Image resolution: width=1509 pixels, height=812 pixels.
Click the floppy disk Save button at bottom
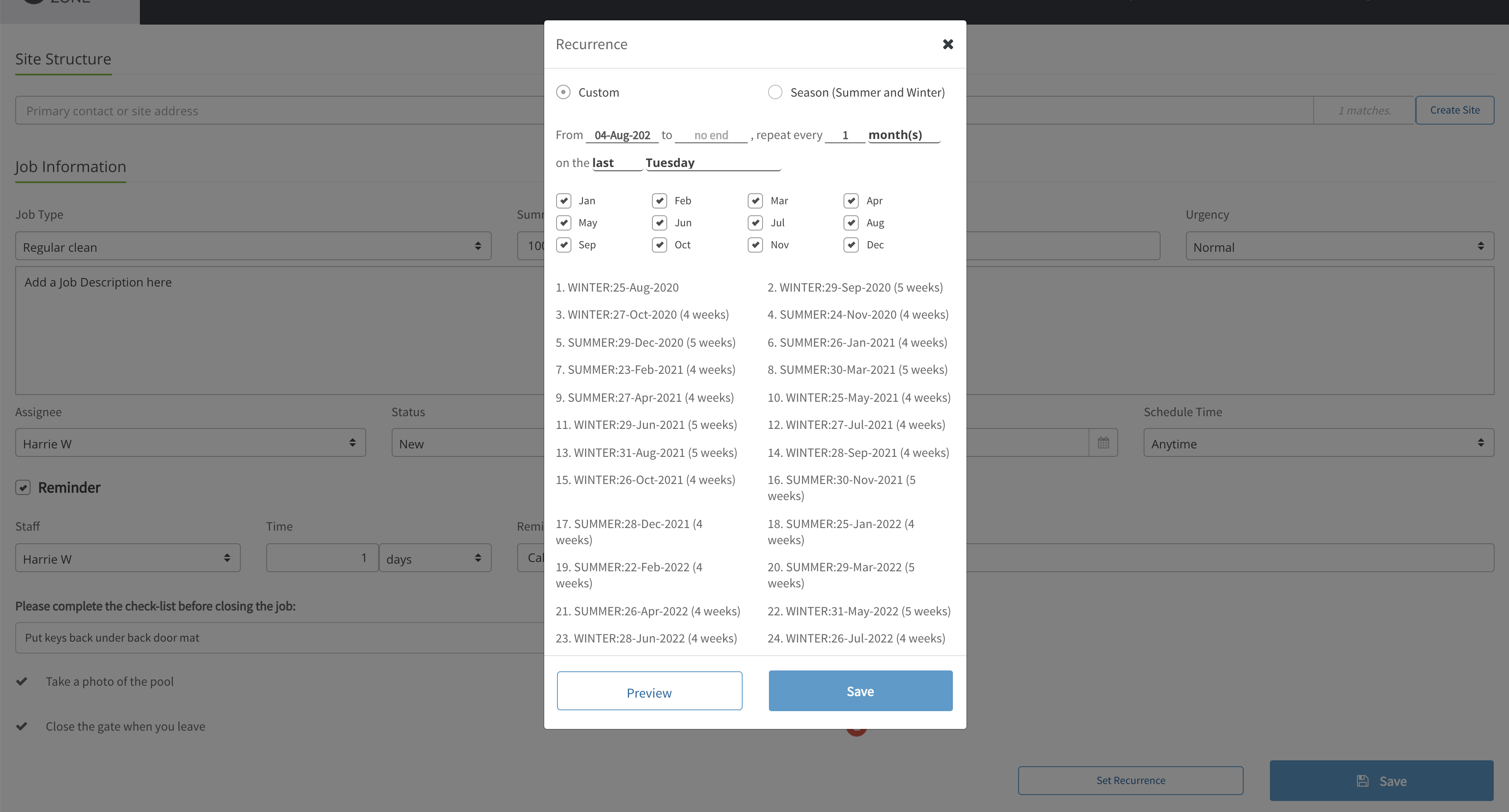tap(1381, 780)
